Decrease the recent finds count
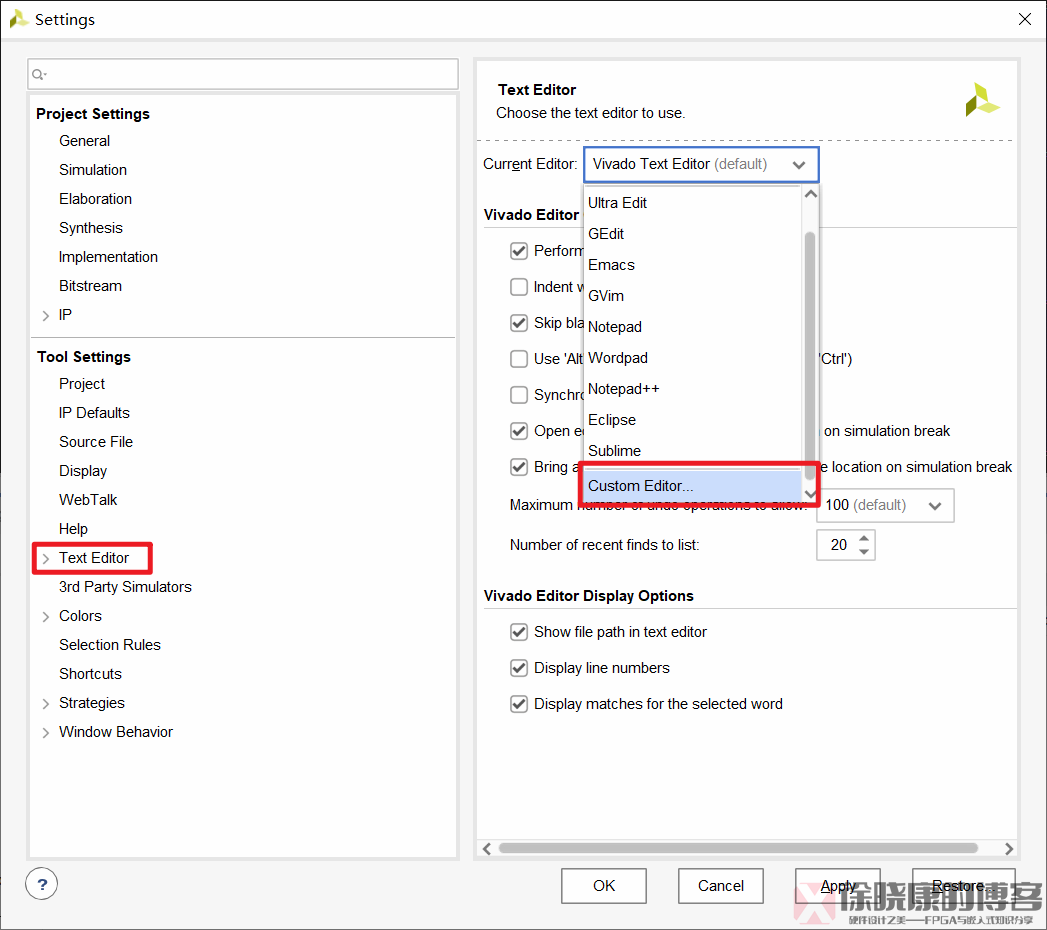The image size is (1047, 930). tap(864, 552)
